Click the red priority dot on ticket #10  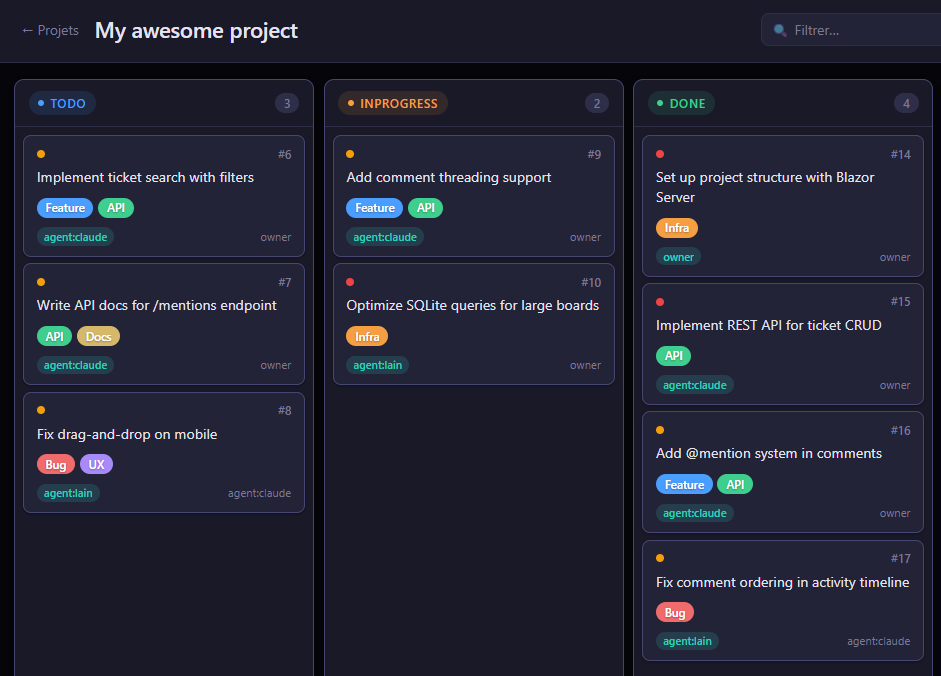pyautogui.click(x=350, y=282)
